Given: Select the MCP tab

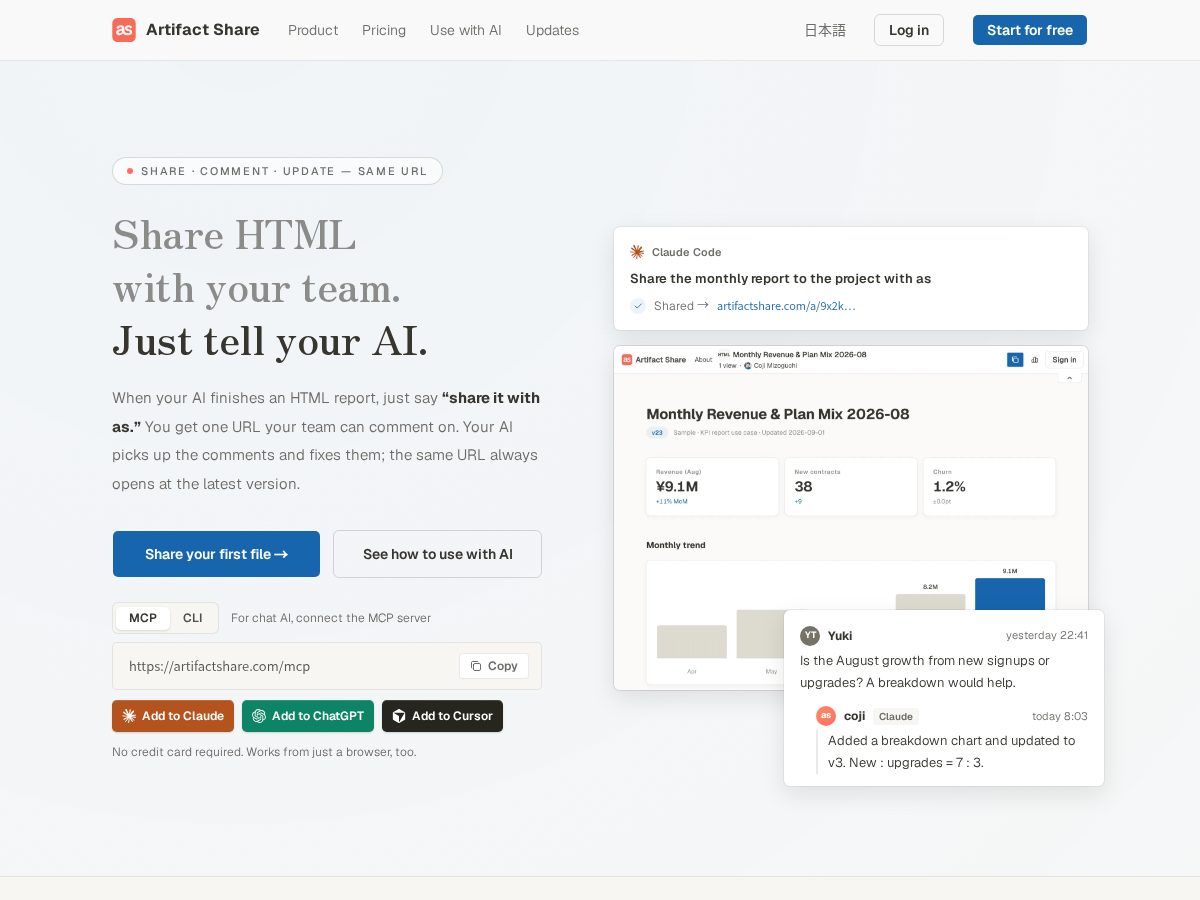Looking at the screenshot, I should (x=143, y=618).
